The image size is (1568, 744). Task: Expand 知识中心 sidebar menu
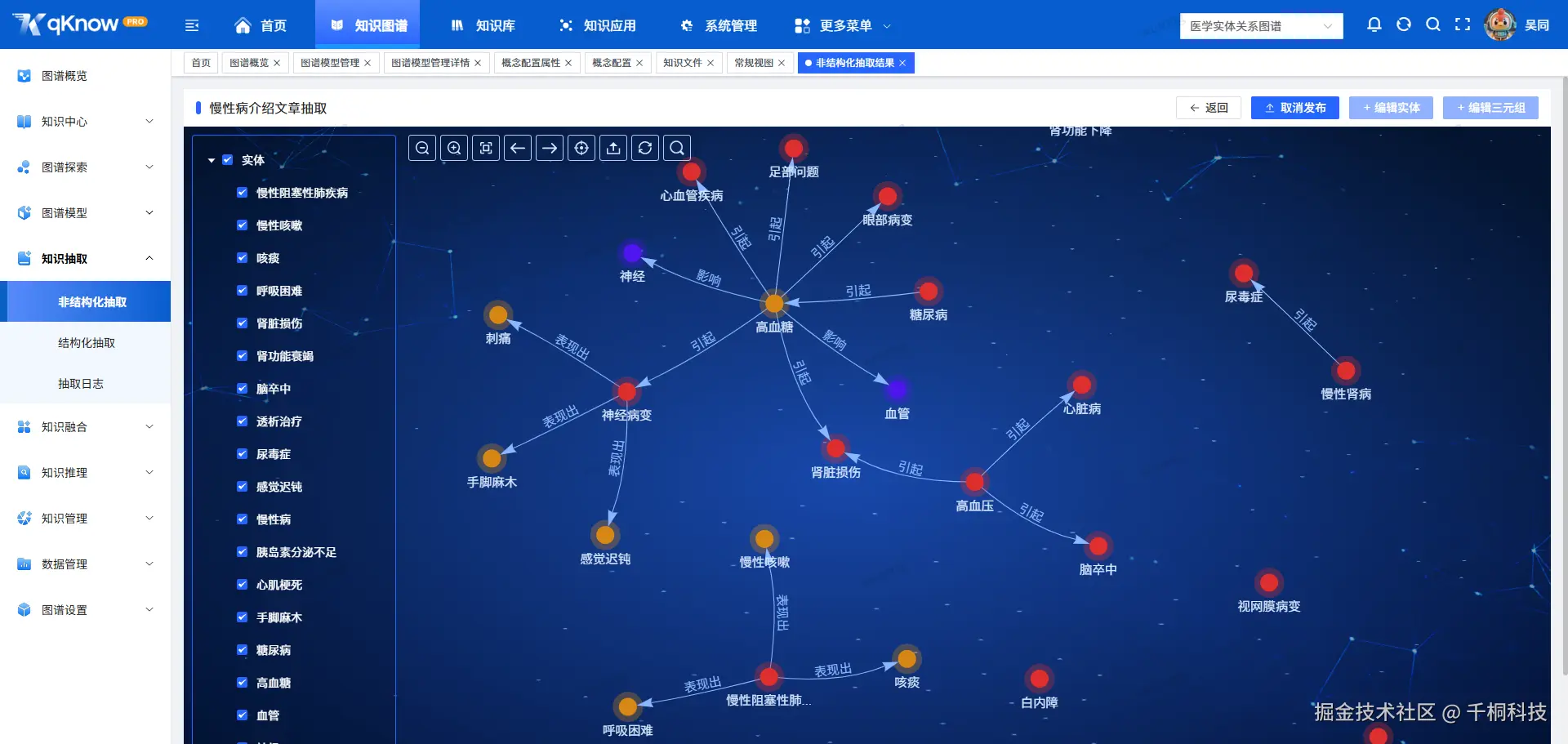coord(86,121)
